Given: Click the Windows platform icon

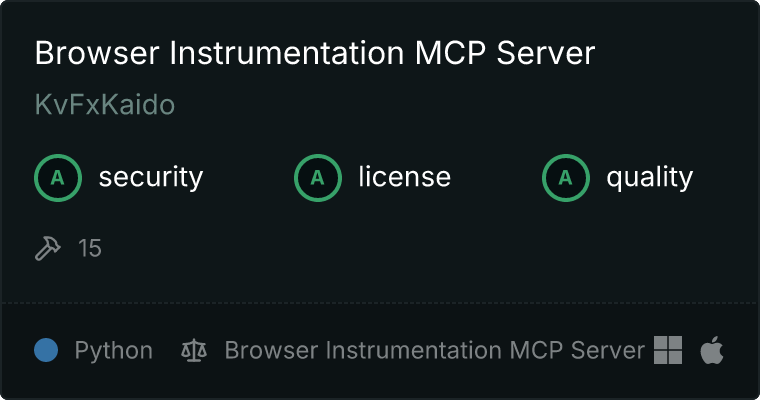Looking at the screenshot, I should [x=668, y=350].
